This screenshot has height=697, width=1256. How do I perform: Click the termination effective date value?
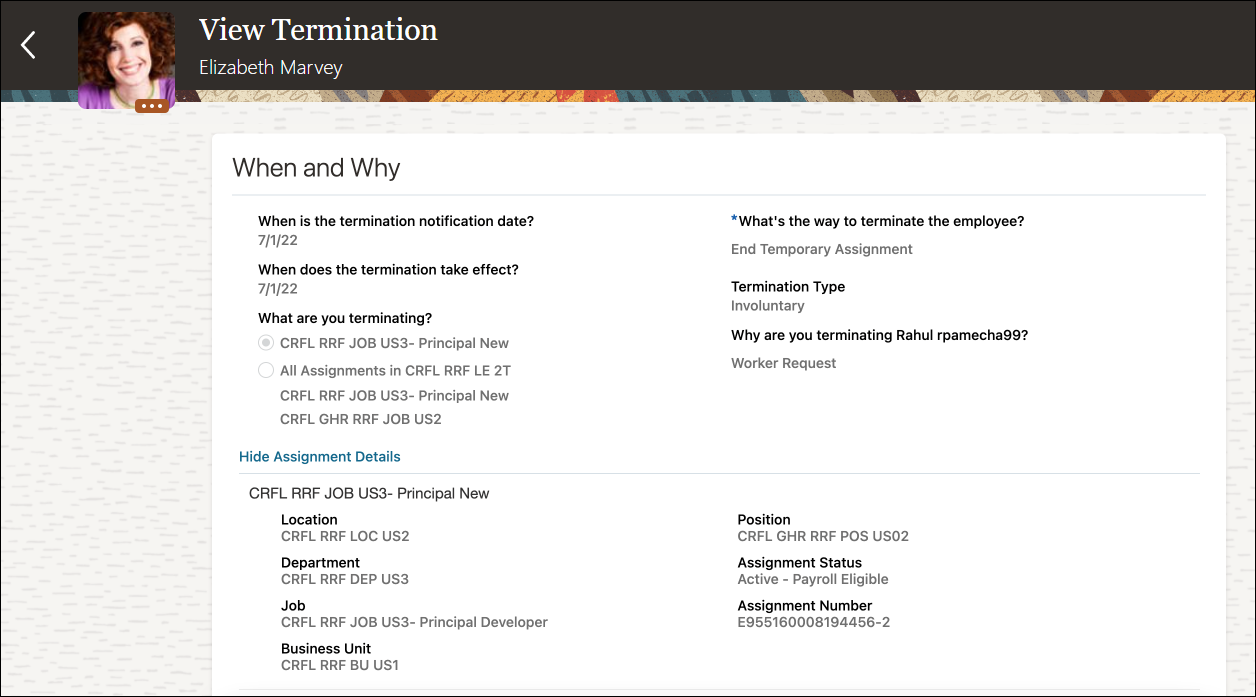point(278,289)
